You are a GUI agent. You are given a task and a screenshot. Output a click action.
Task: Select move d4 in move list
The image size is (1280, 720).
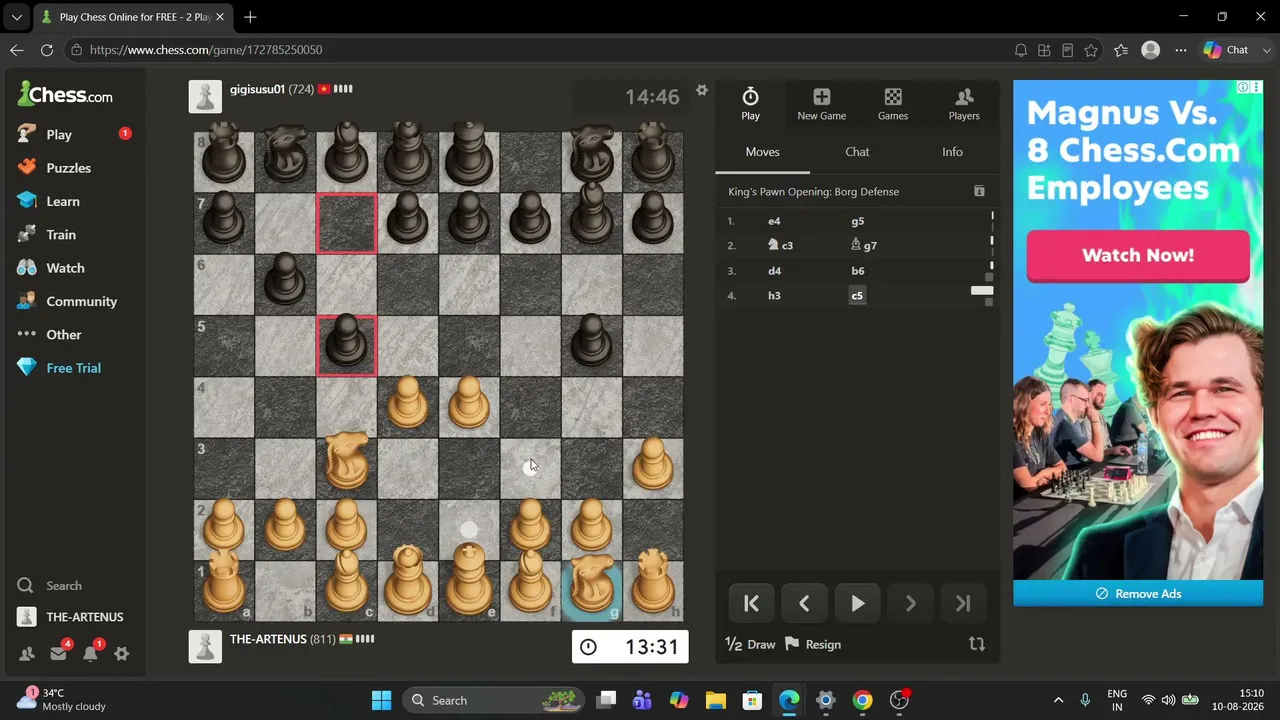[x=774, y=271]
